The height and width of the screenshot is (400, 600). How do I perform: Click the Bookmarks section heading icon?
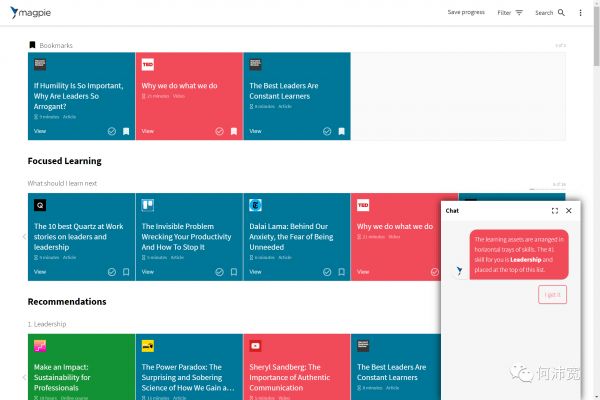click(32, 45)
